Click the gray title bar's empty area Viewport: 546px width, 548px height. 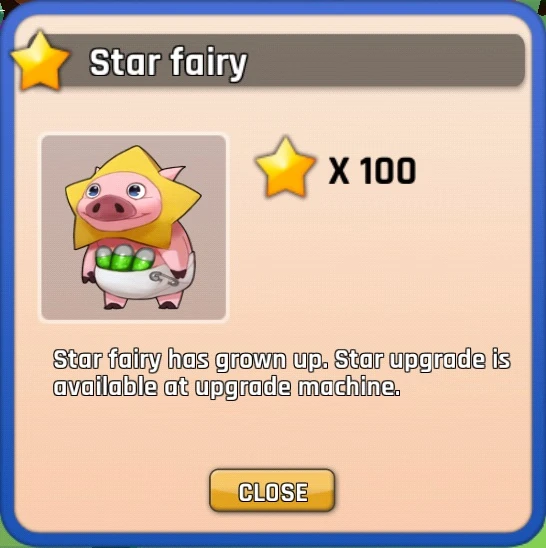385,60
